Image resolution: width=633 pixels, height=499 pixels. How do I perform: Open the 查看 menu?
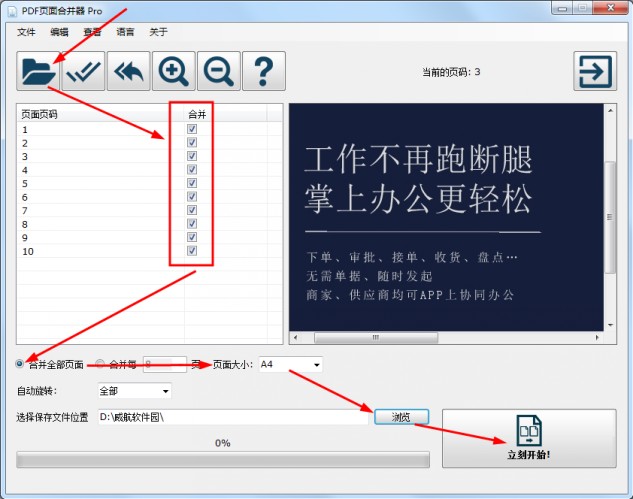point(92,32)
